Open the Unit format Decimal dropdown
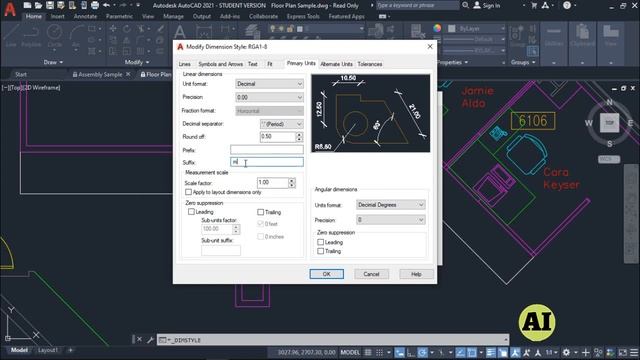640x360 pixels. pos(269,84)
